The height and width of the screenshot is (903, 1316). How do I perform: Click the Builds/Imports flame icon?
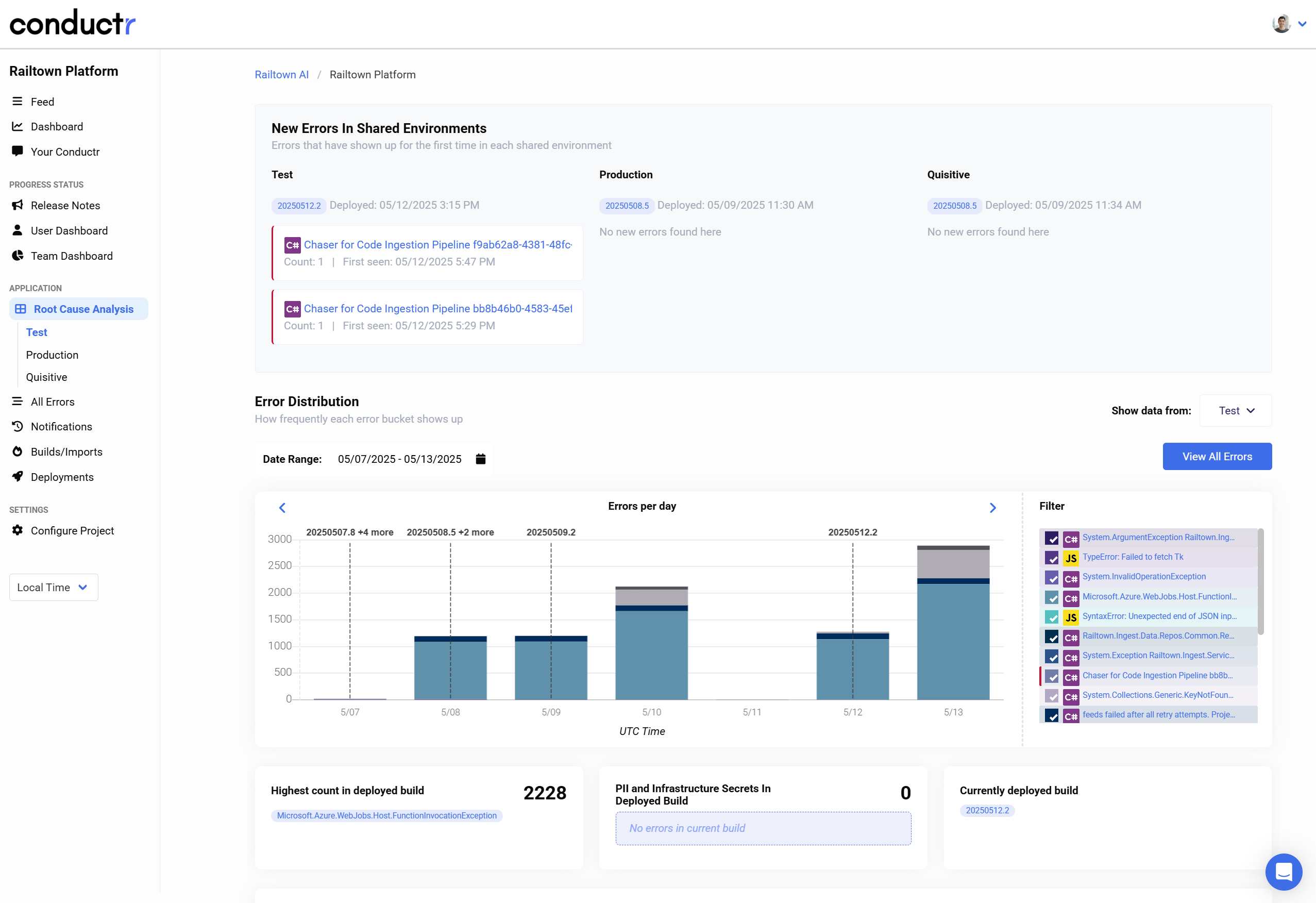[x=18, y=451]
